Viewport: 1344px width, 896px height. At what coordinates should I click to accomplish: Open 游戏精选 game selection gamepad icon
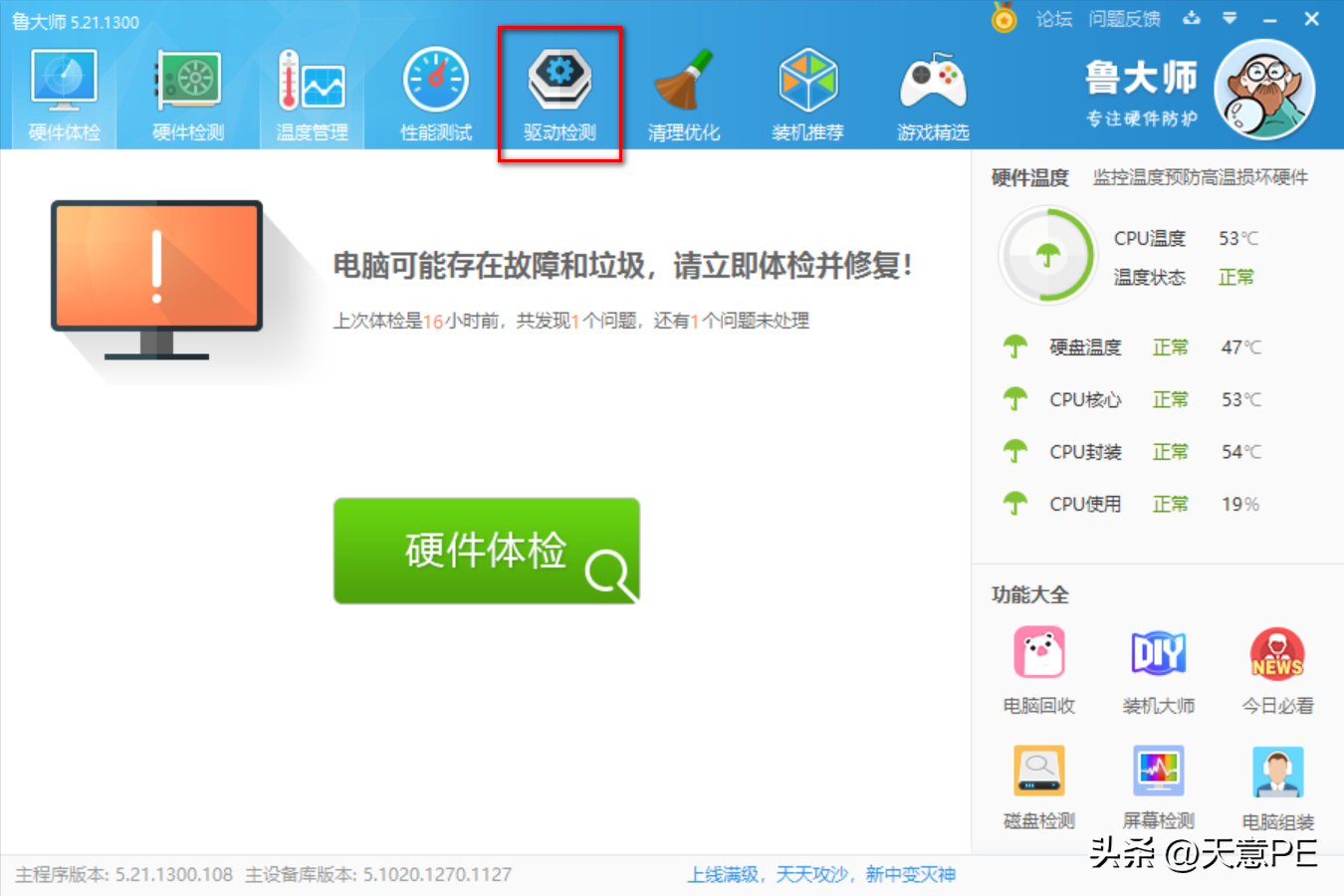pos(933,92)
